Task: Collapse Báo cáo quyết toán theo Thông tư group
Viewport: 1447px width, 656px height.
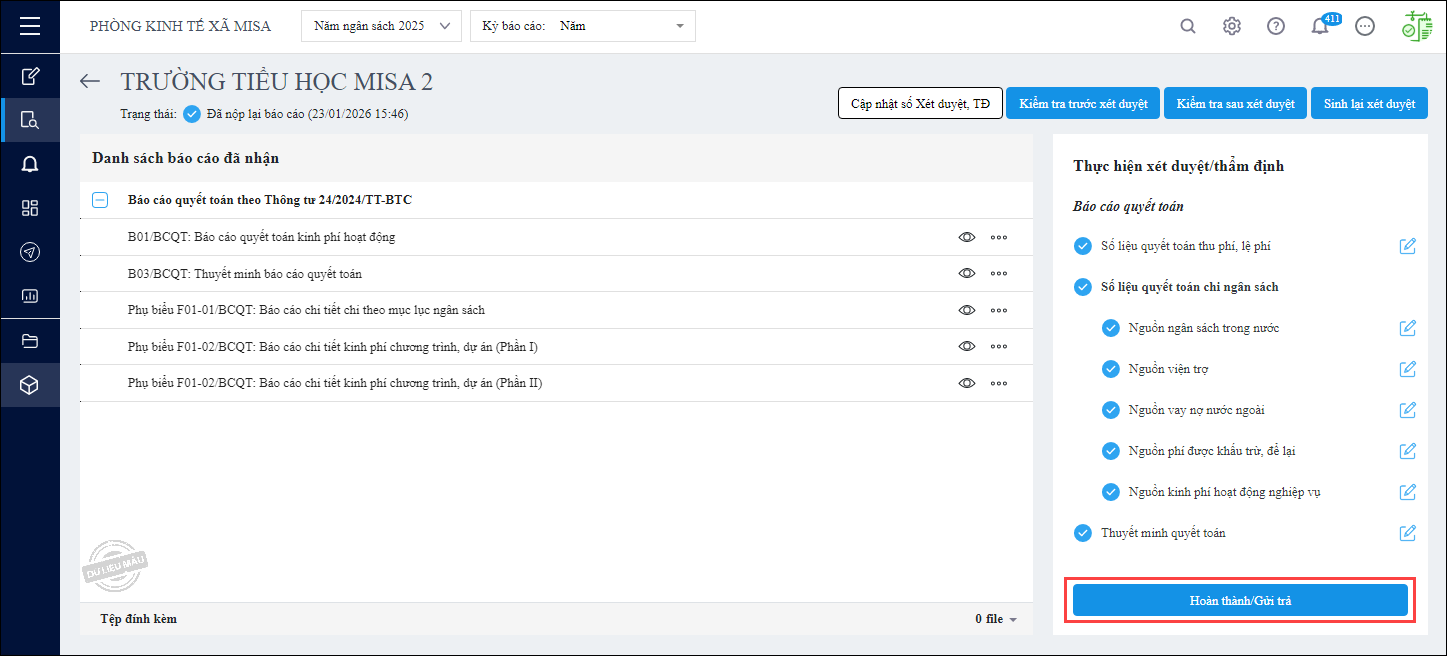Action: coord(100,200)
